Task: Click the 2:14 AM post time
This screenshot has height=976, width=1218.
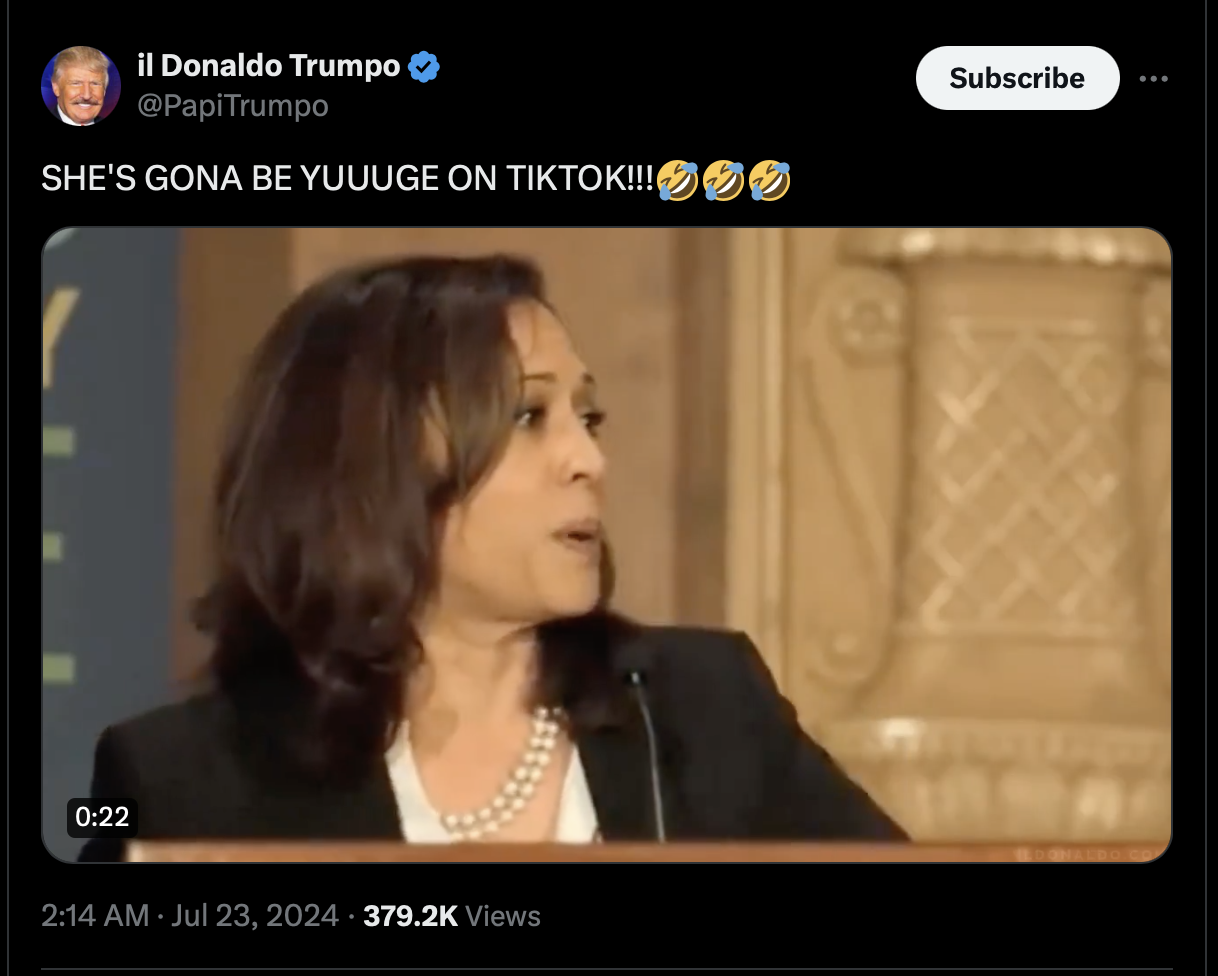Action: (95, 915)
